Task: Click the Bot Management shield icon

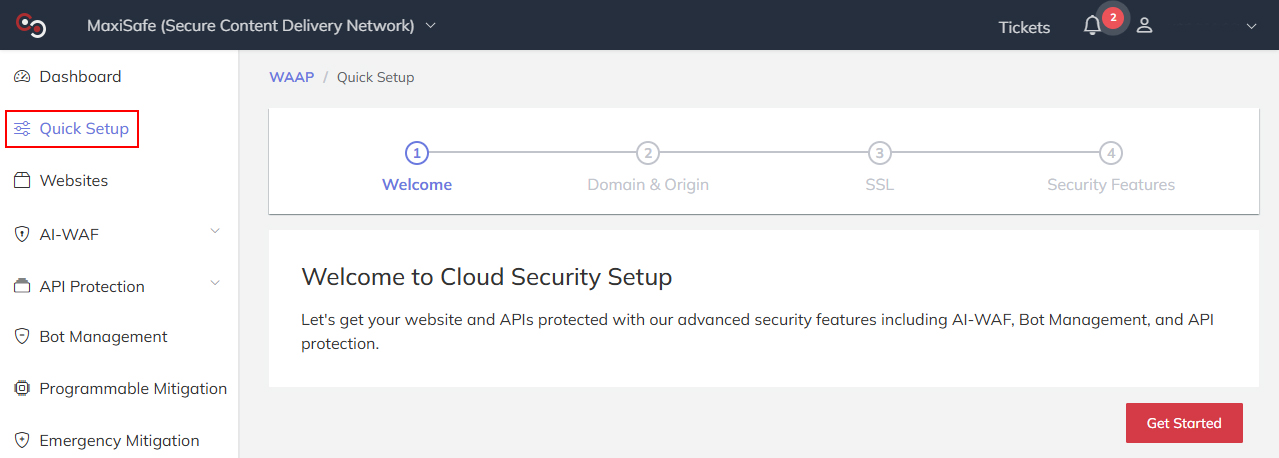Action: coord(22,337)
